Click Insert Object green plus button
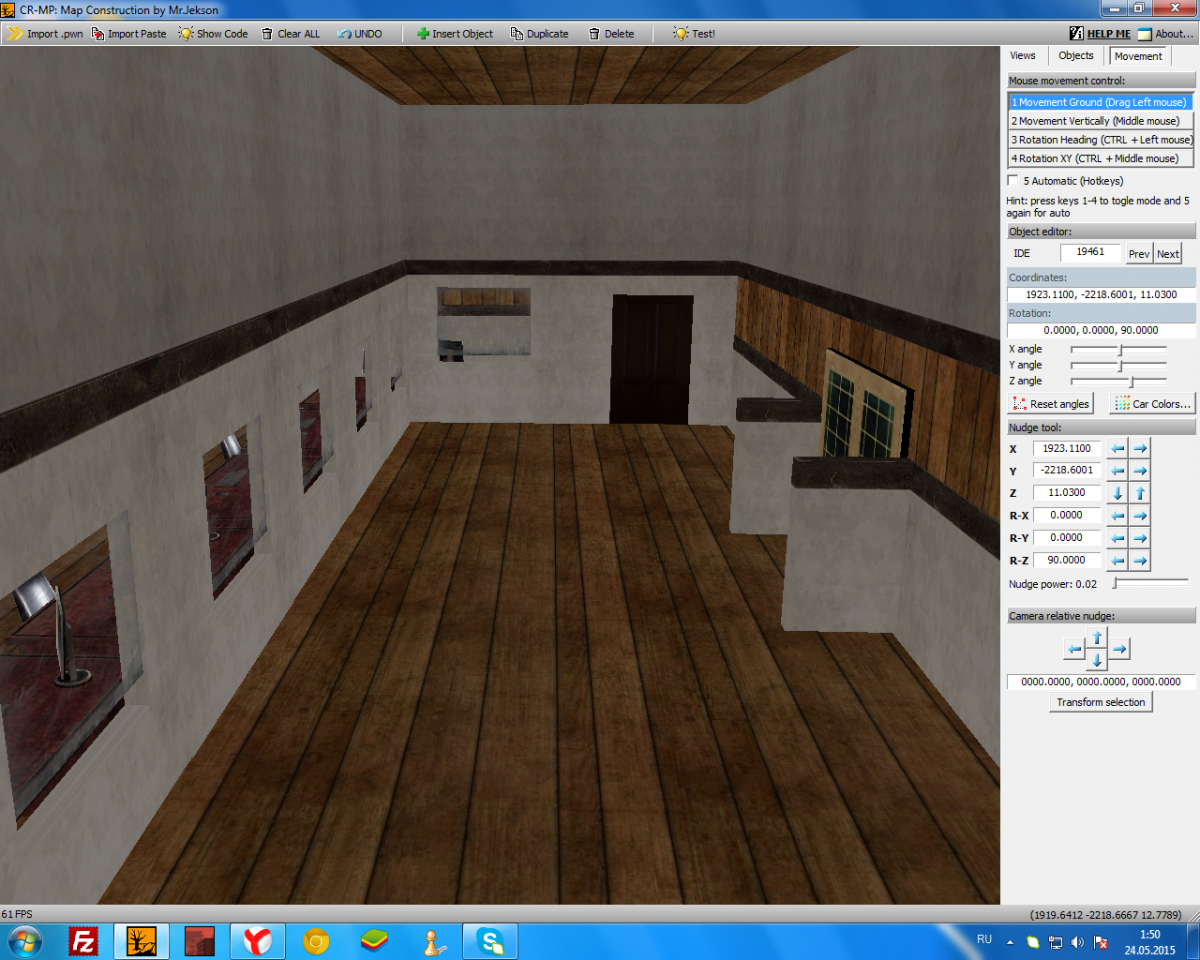Screen dimensions: 1200x960 (x=455, y=33)
